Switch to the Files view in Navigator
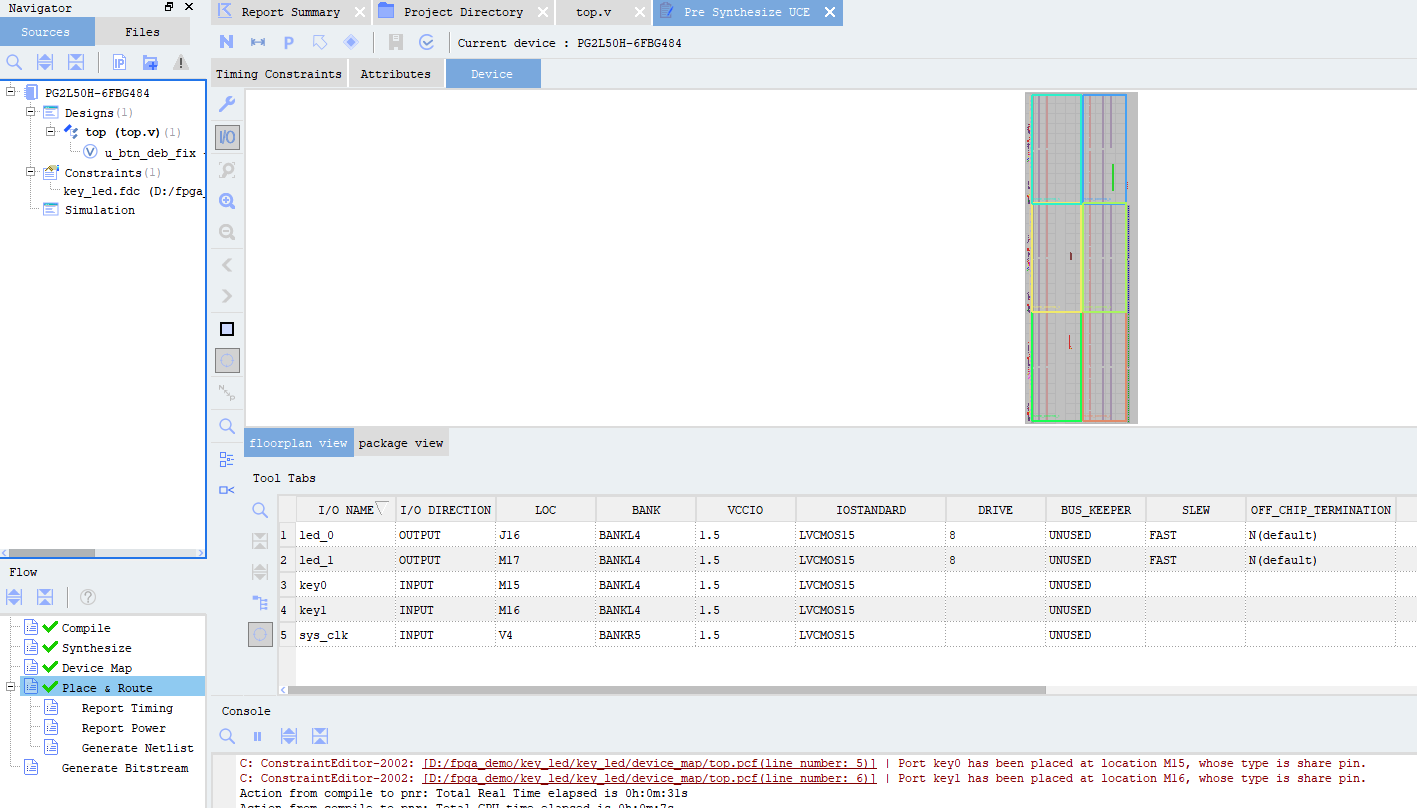 pos(142,31)
